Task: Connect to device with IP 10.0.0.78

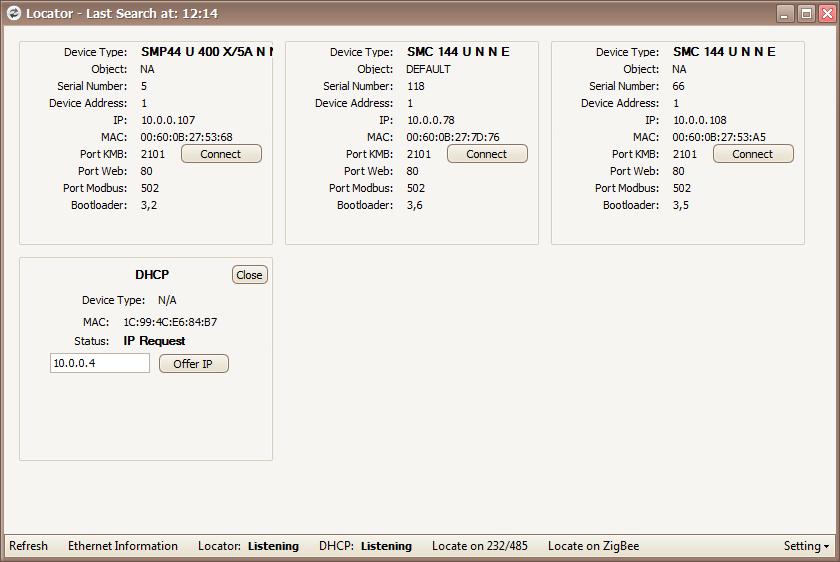Action: point(487,154)
